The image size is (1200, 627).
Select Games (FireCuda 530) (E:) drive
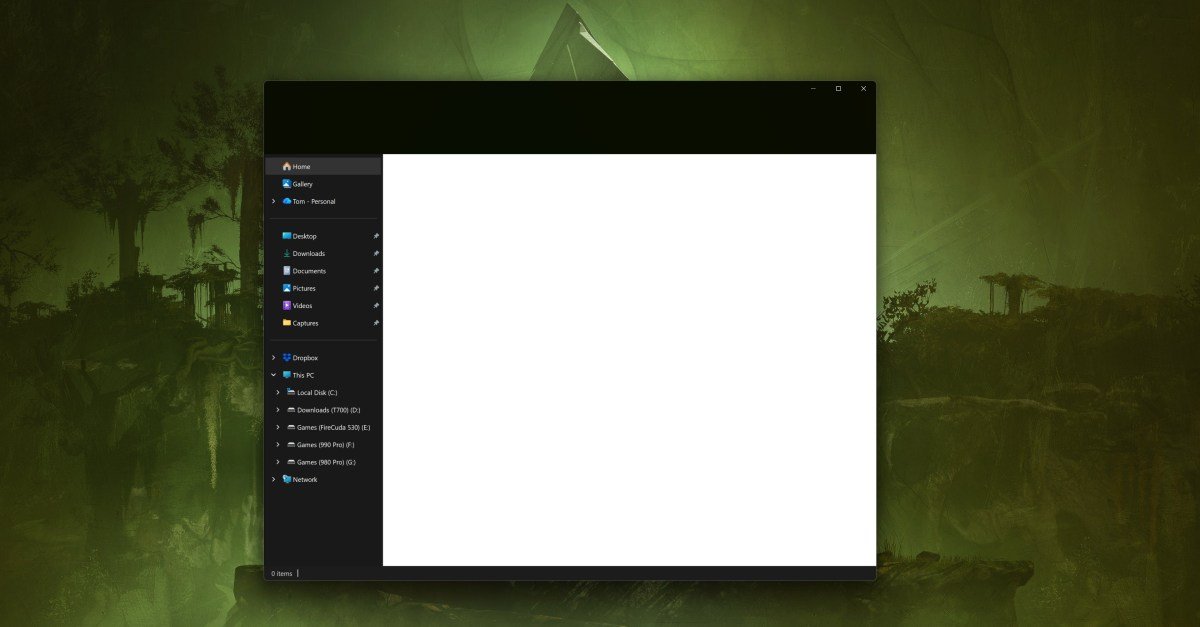[x=325, y=426]
